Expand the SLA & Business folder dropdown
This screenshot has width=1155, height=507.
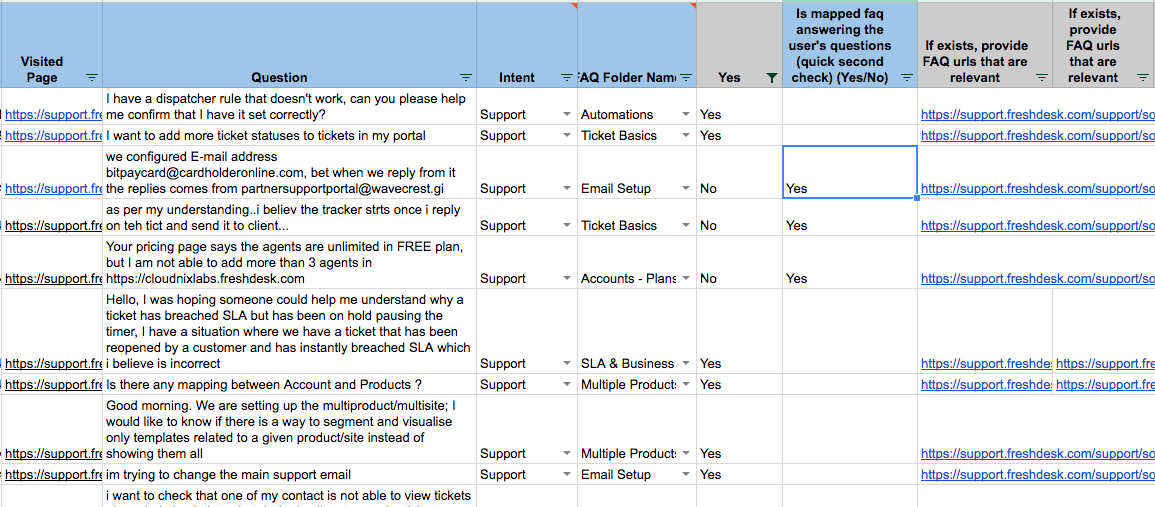tap(686, 364)
